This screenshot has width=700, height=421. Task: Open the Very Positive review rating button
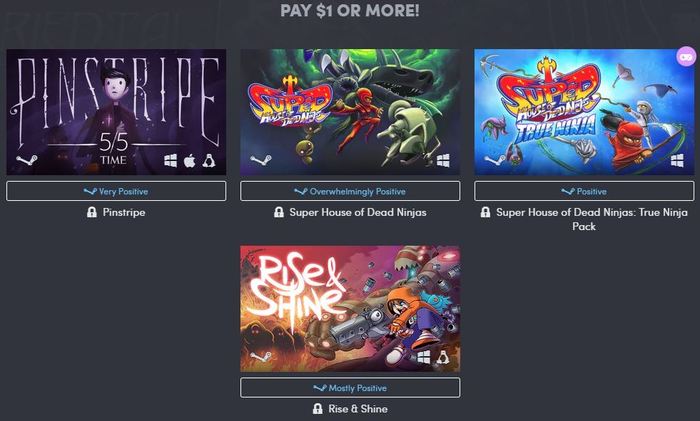[x=116, y=191]
